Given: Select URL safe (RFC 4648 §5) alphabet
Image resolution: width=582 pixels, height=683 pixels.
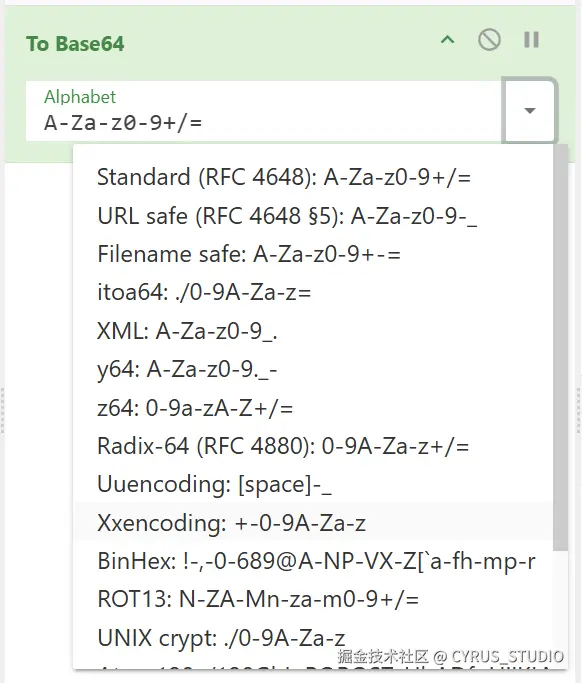Looking at the screenshot, I should point(313,216).
